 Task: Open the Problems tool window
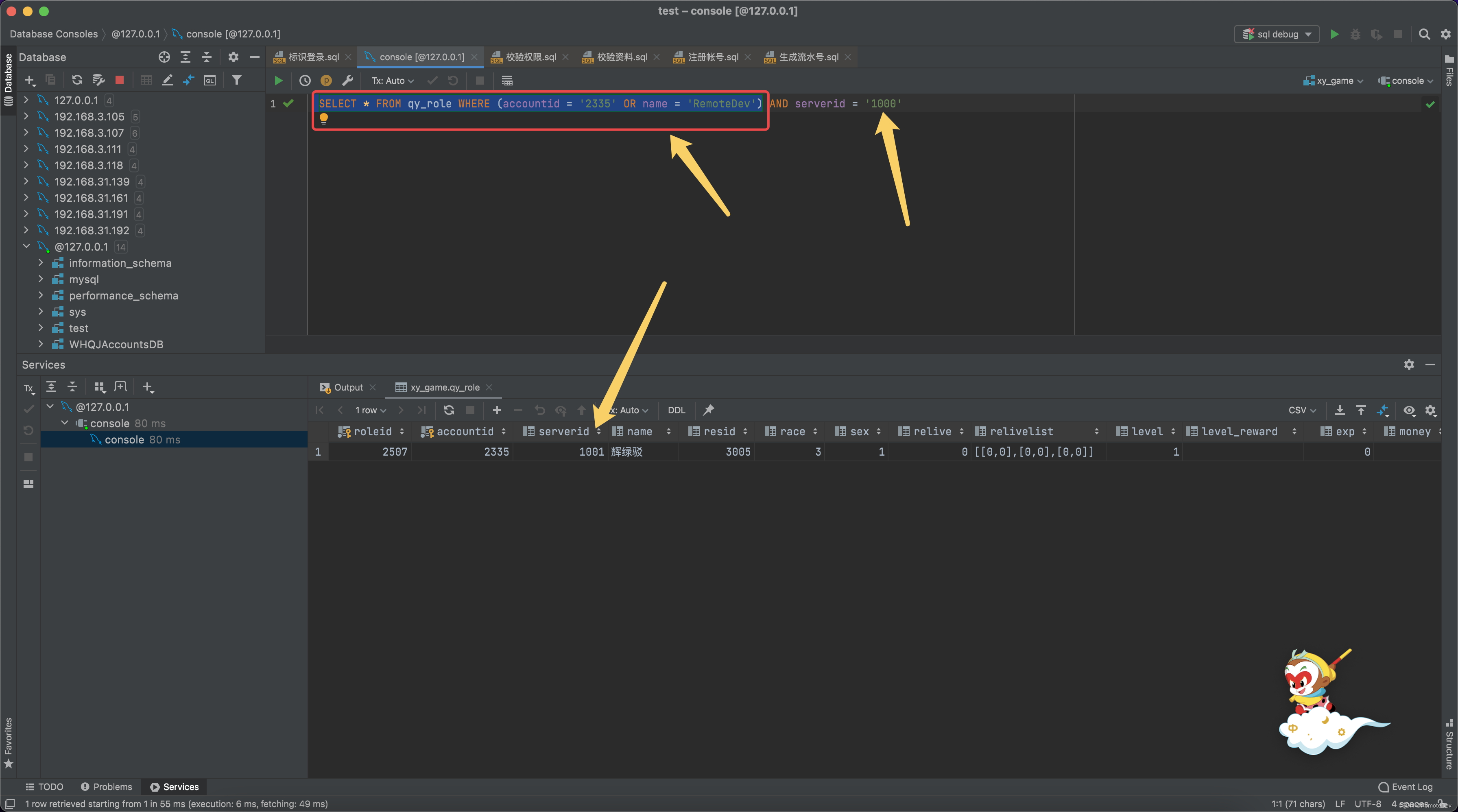tap(107, 786)
